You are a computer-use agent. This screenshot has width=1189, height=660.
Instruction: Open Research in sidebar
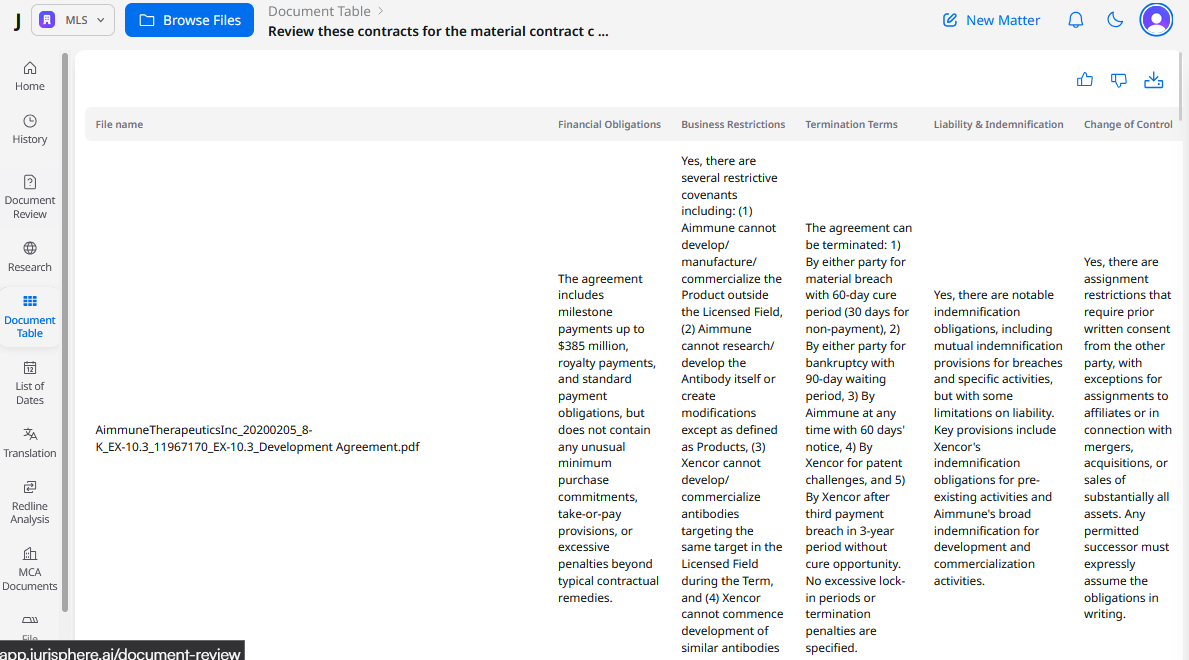30,256
